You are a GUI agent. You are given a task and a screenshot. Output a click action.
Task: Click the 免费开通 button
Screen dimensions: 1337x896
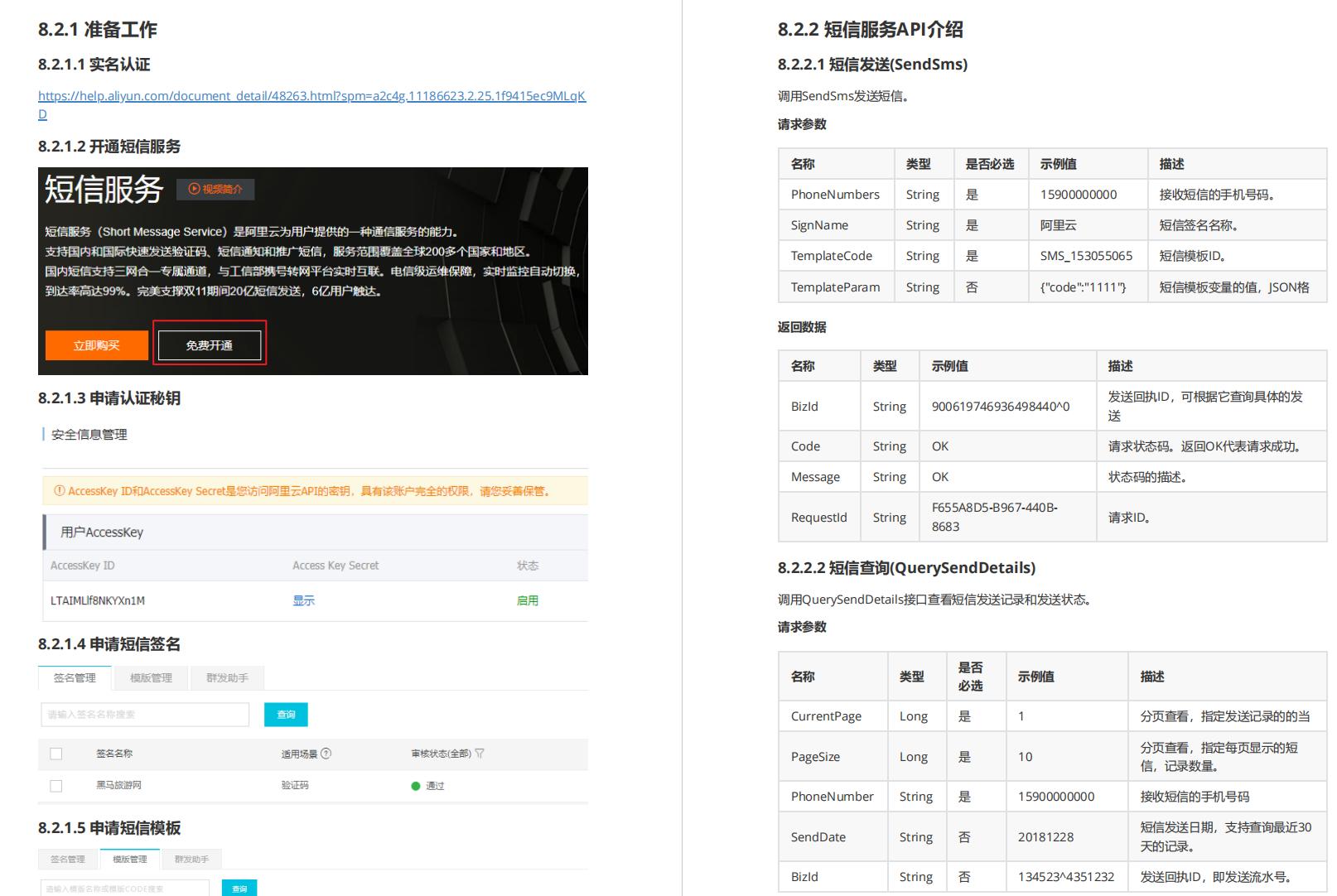point(210,345)
